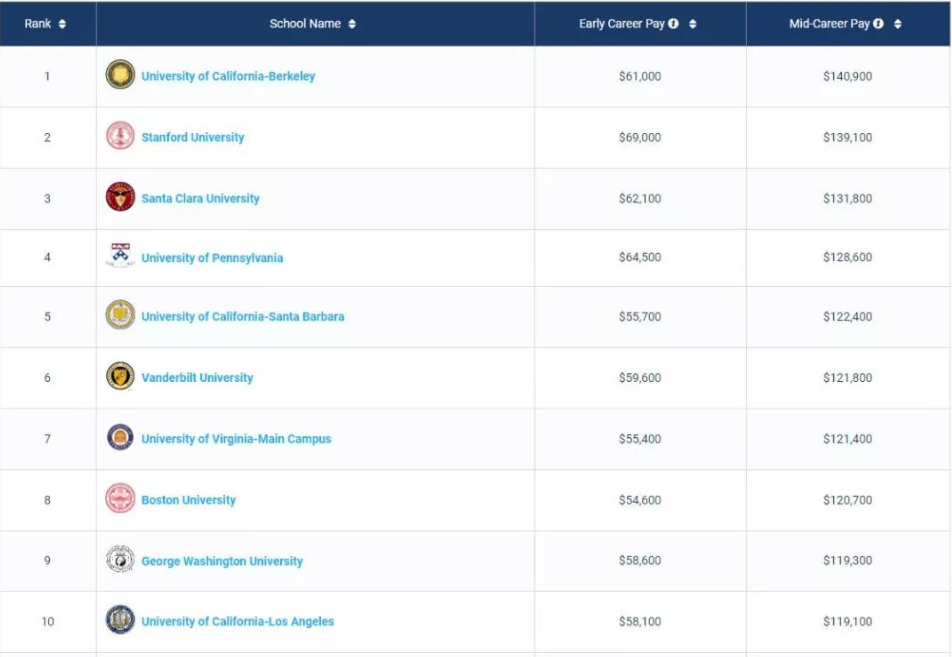Image resolution: width=952 pixels, height=657 pixels.
Task: Sort table by School Name arrows
Action: tap(352, 24)
